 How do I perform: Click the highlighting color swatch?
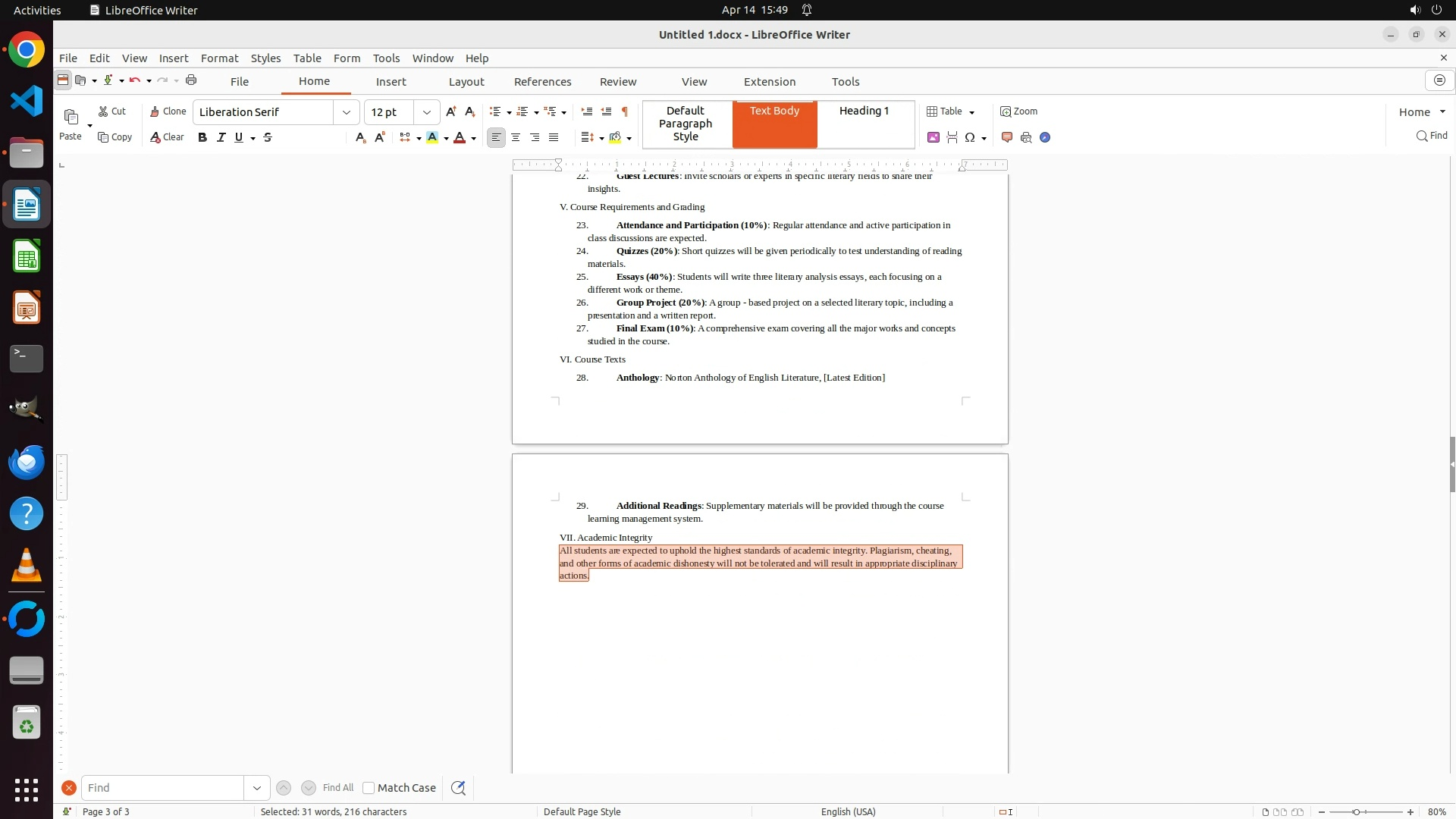(x=432, y=137)
